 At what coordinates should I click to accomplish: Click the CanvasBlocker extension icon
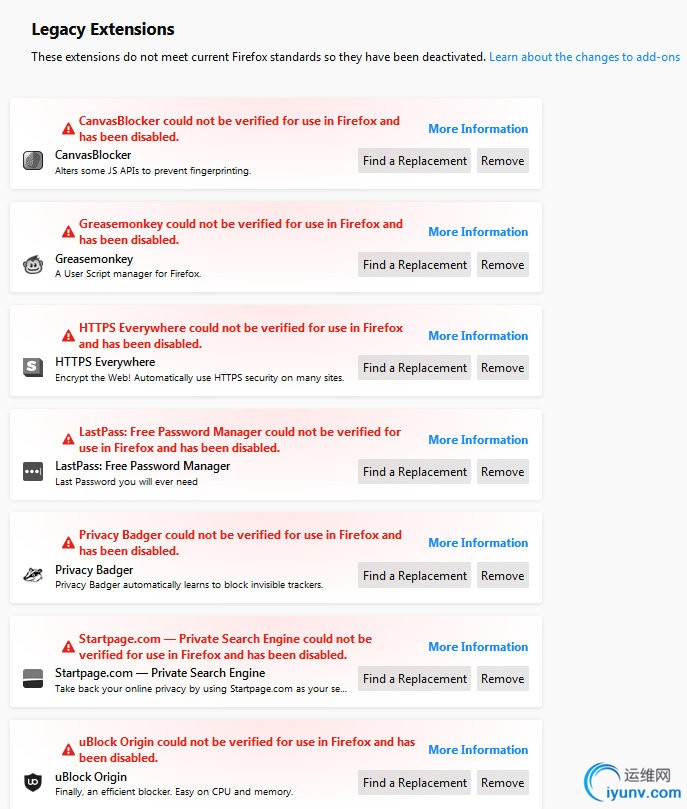(x=33, y=160)
